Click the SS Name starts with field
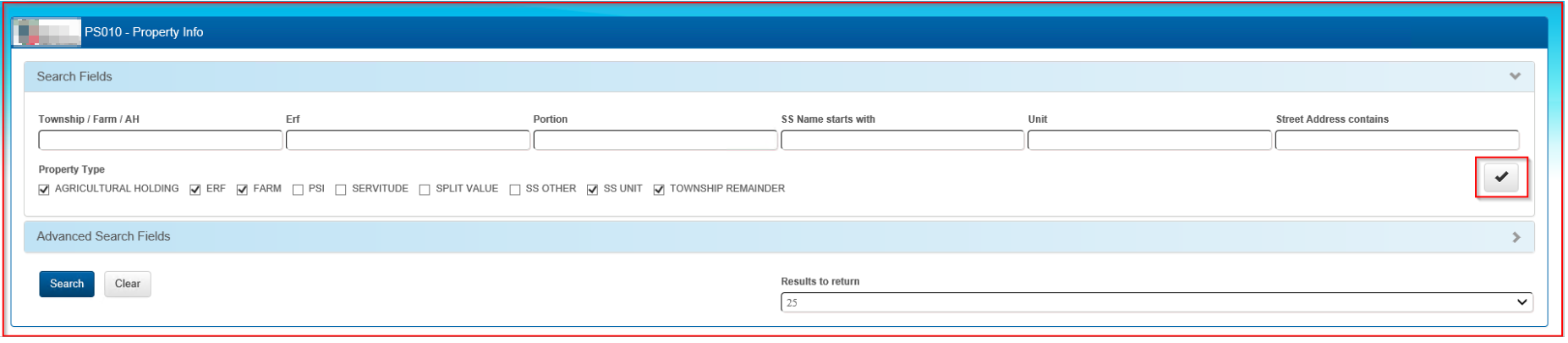The image size is (1568, 343). [902, 140]
